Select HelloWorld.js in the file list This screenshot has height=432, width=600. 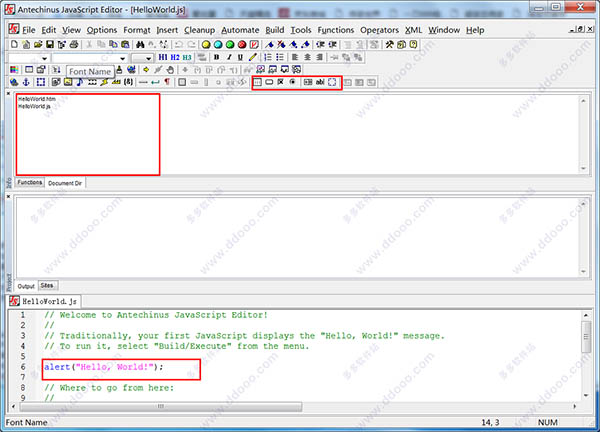point(34,106)
